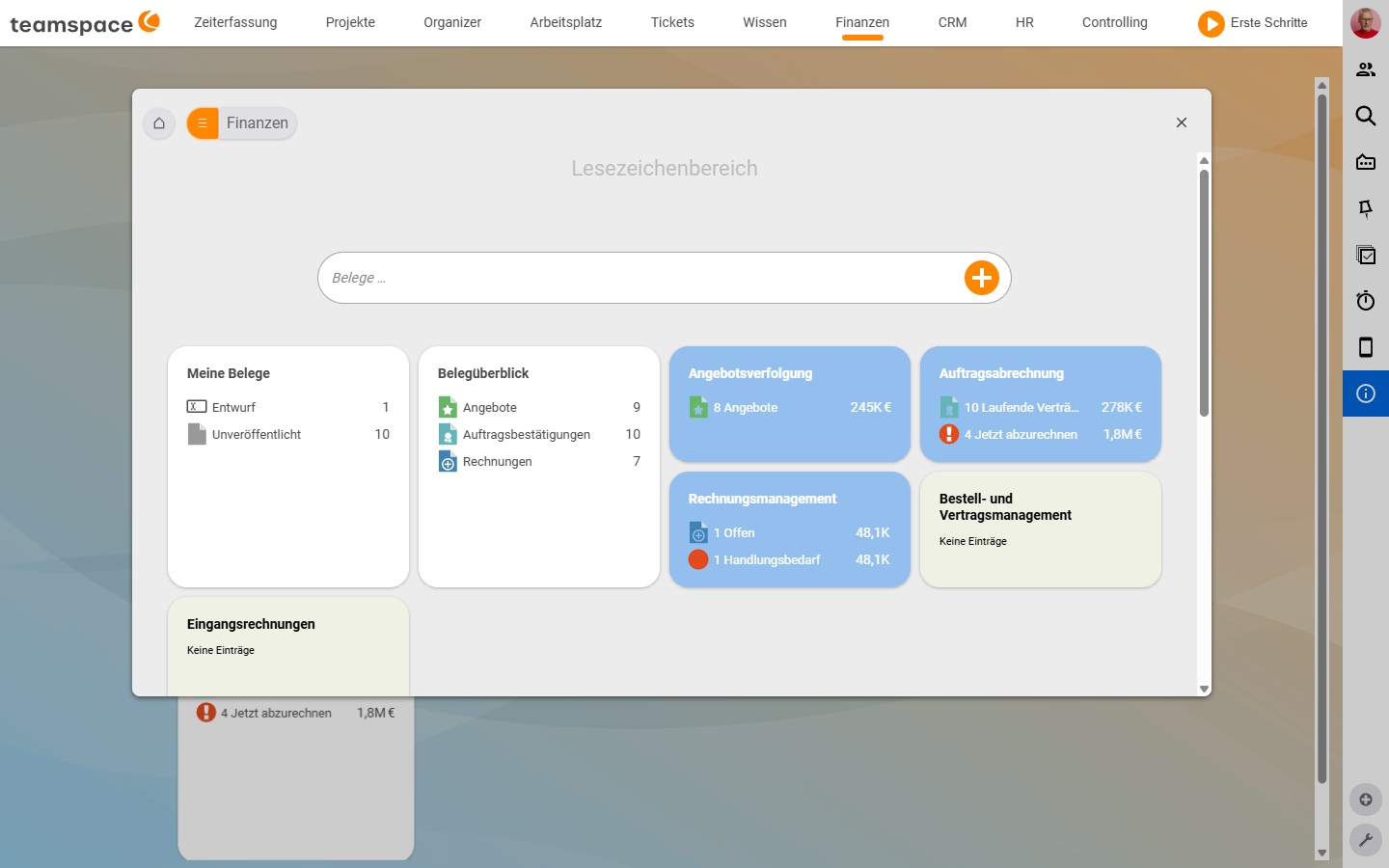1389x868 pixels.
Task: Open the Controlling menu
Action: 1114,22
